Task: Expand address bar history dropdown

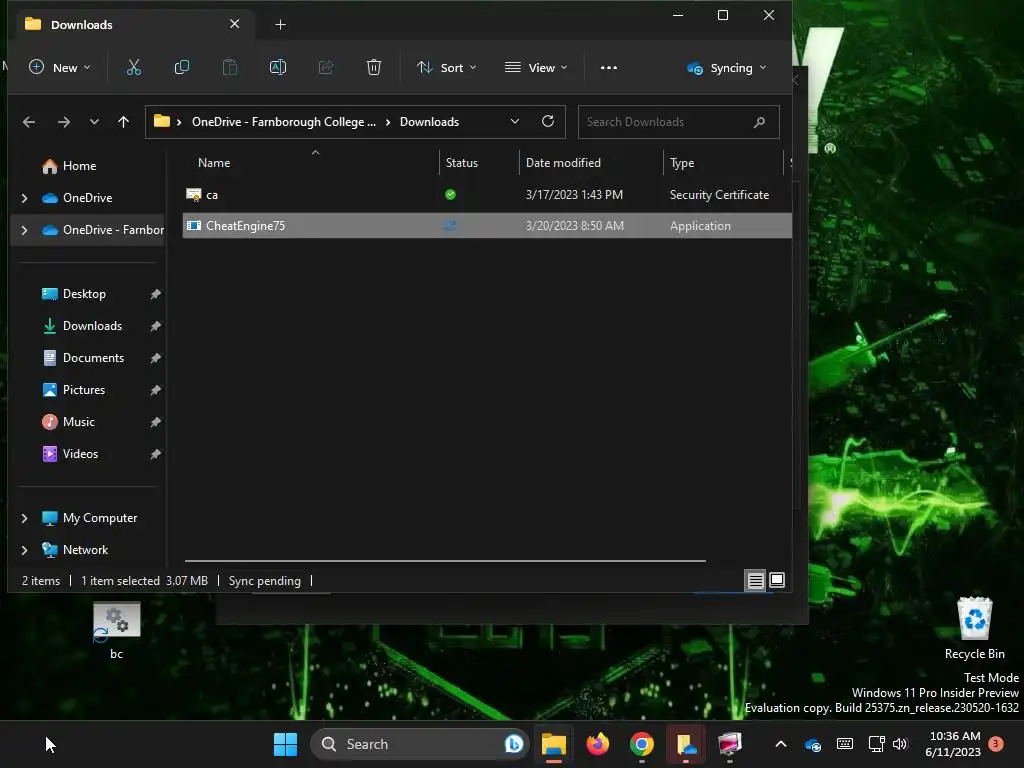Action: 515,121
